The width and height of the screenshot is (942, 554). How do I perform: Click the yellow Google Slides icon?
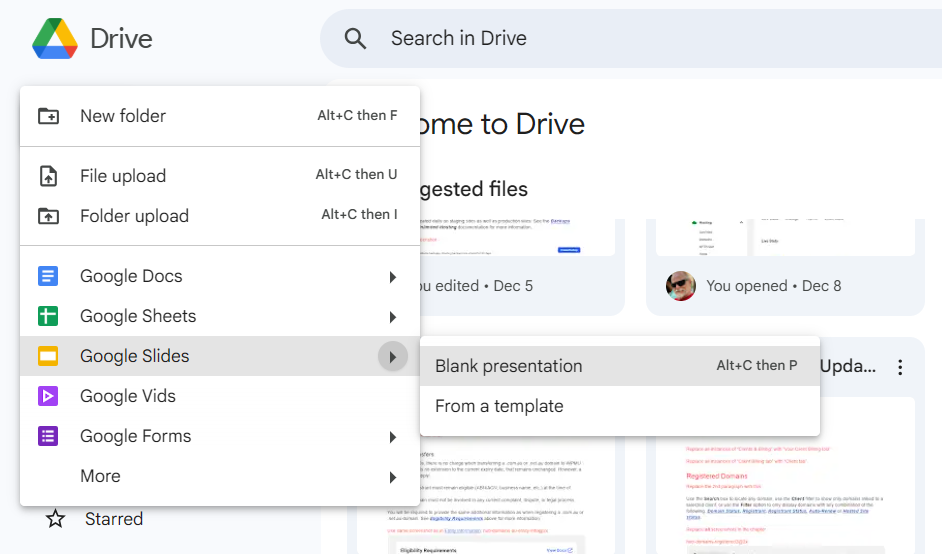point(48,356)
